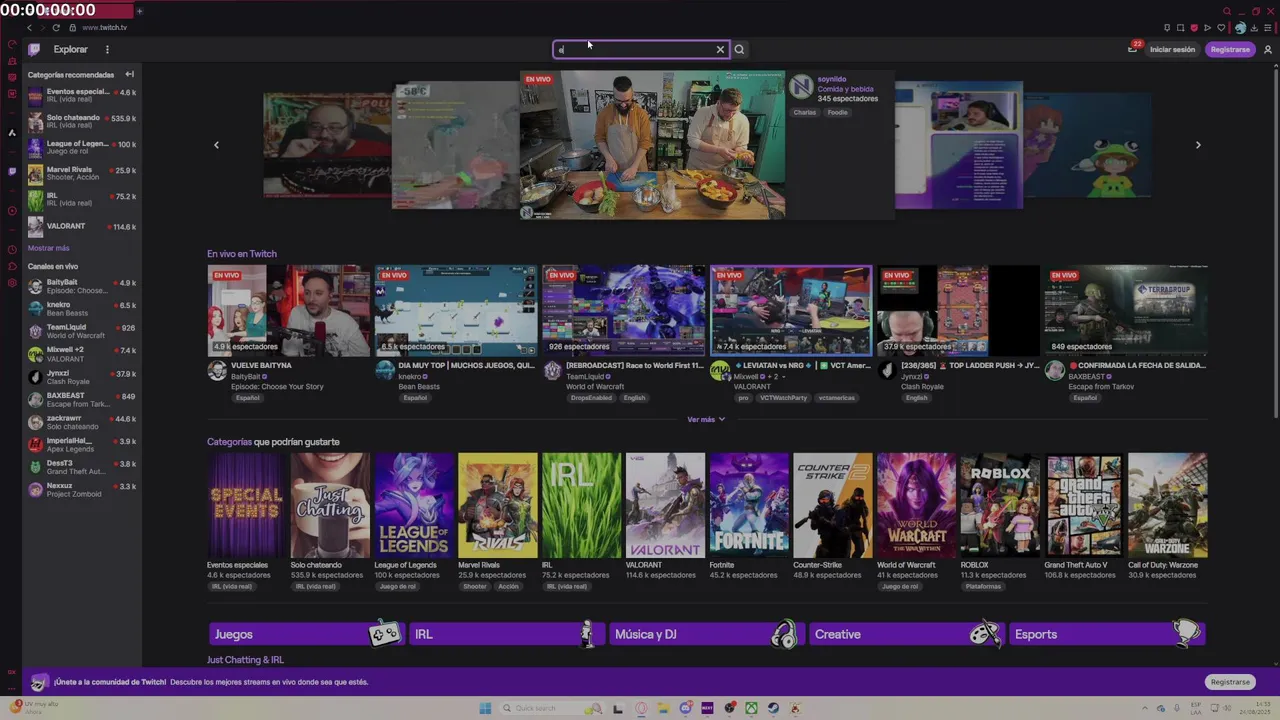Click the Música y DJ button
1280x720 pixels.
[x=706, y=634]
